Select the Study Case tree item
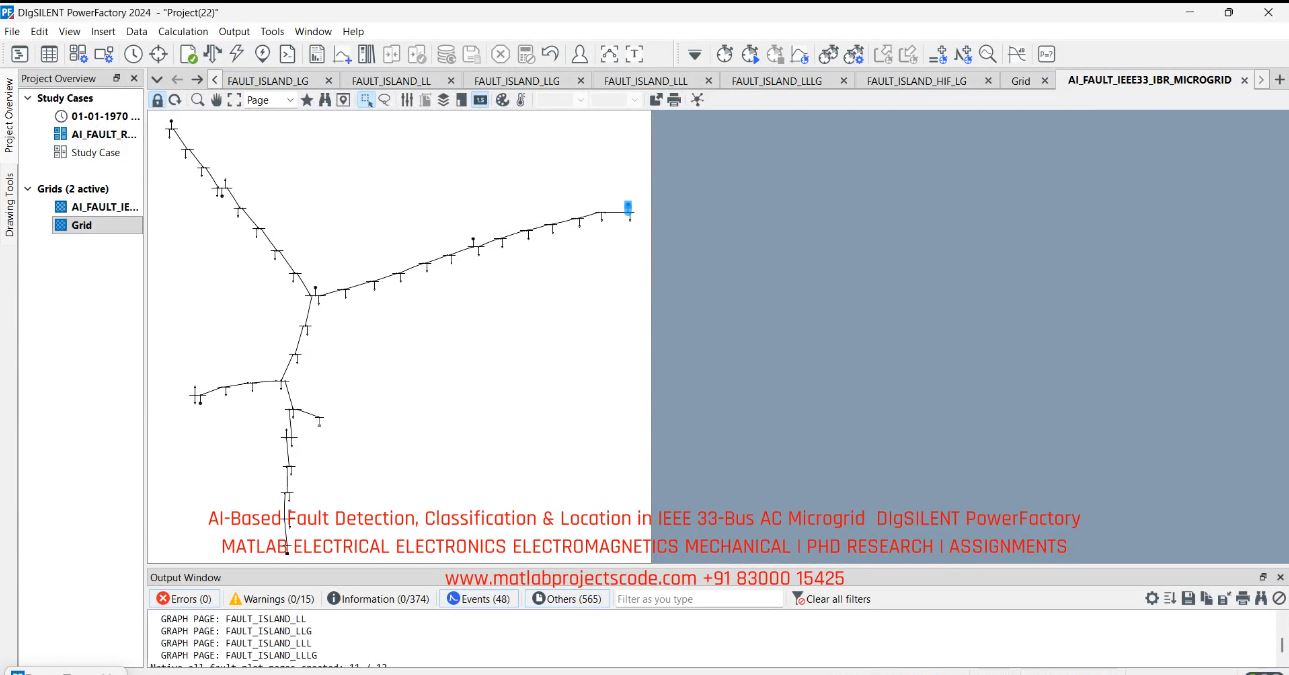1289x675 pixels. pyautogui.click(x=95, y=152)
